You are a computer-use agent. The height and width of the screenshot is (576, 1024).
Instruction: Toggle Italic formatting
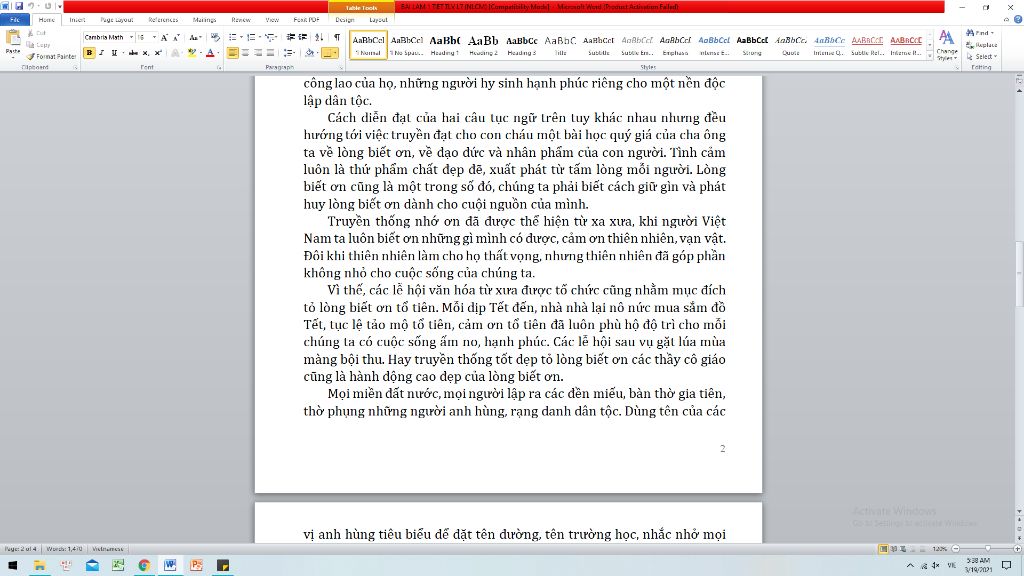tap(102, 53)
